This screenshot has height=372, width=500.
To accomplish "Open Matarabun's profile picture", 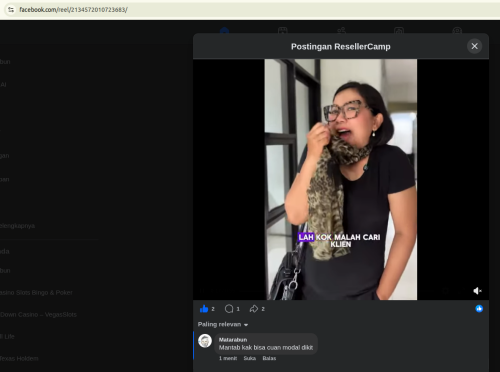I will point(205,341).
